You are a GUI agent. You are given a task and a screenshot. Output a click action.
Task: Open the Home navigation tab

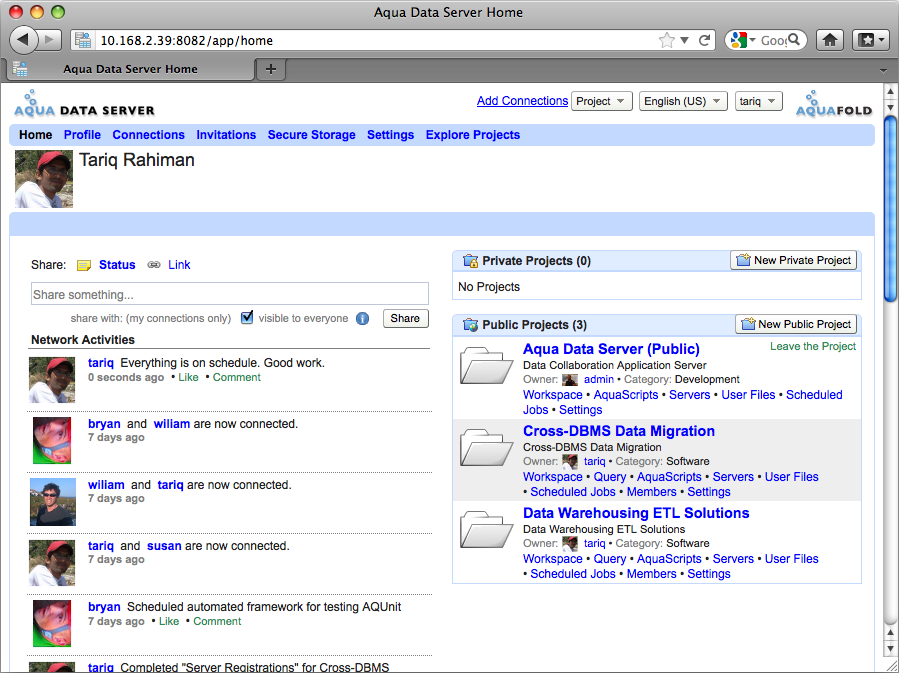click(x=36, y=135)
